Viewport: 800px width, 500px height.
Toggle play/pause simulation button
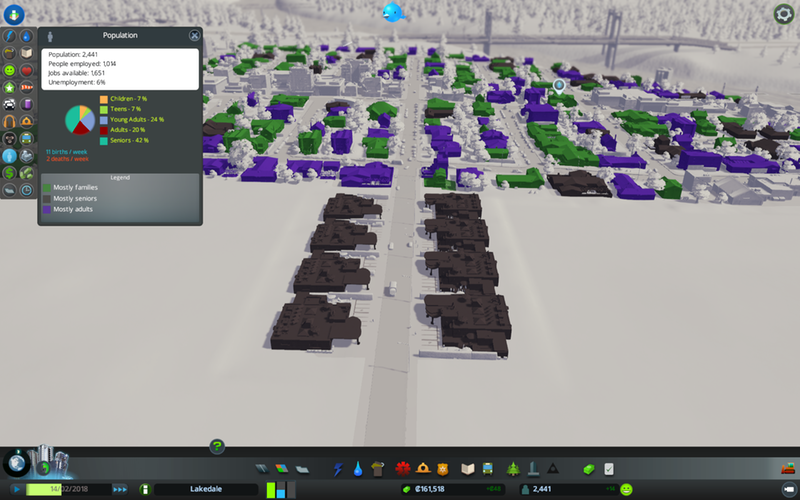16,489
